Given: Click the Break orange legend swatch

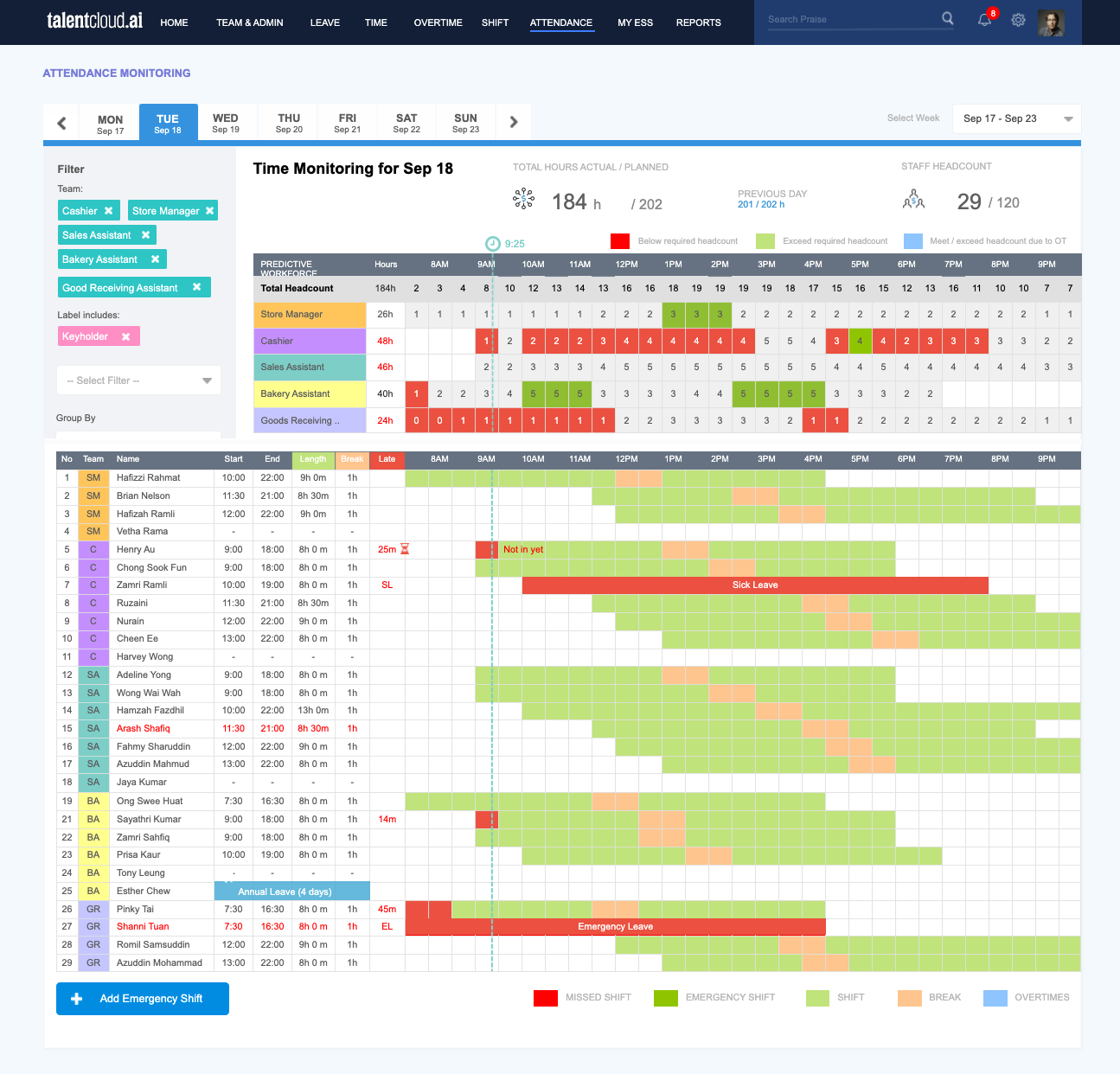Looking at the screenshot, I should pyautogui.click(x=910, y=998).
